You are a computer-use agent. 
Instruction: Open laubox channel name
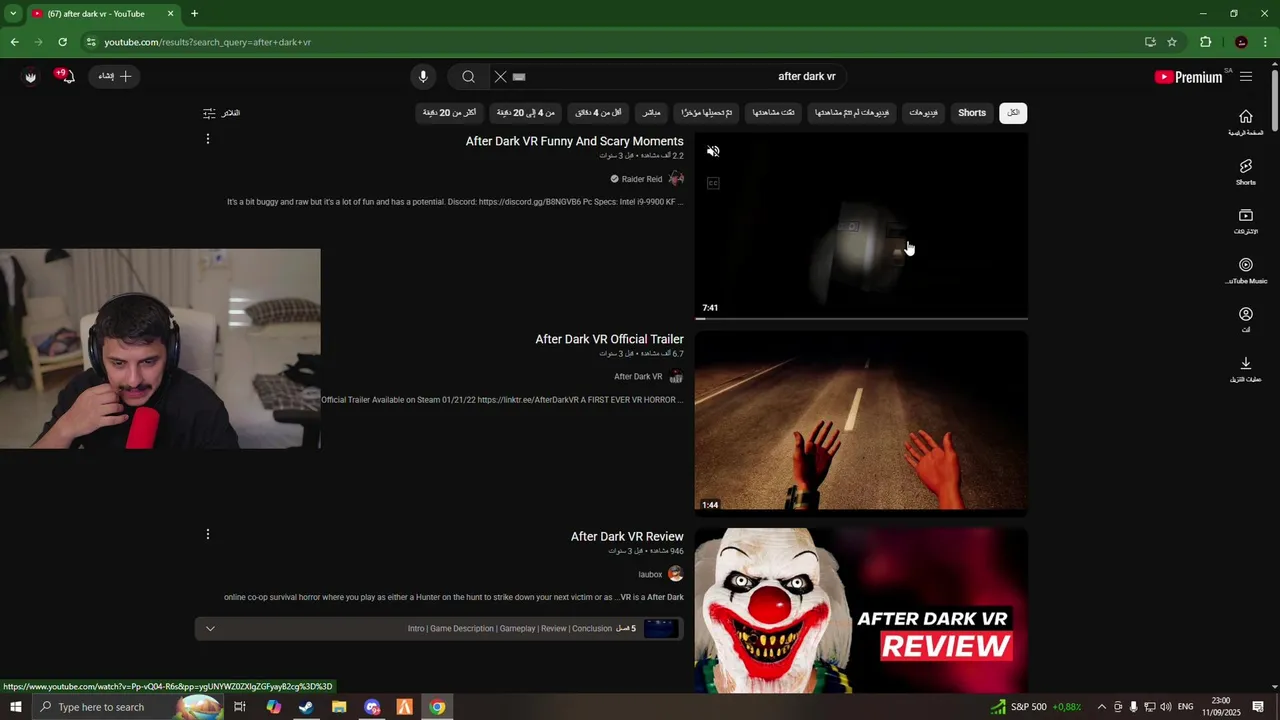pos(650,575)
